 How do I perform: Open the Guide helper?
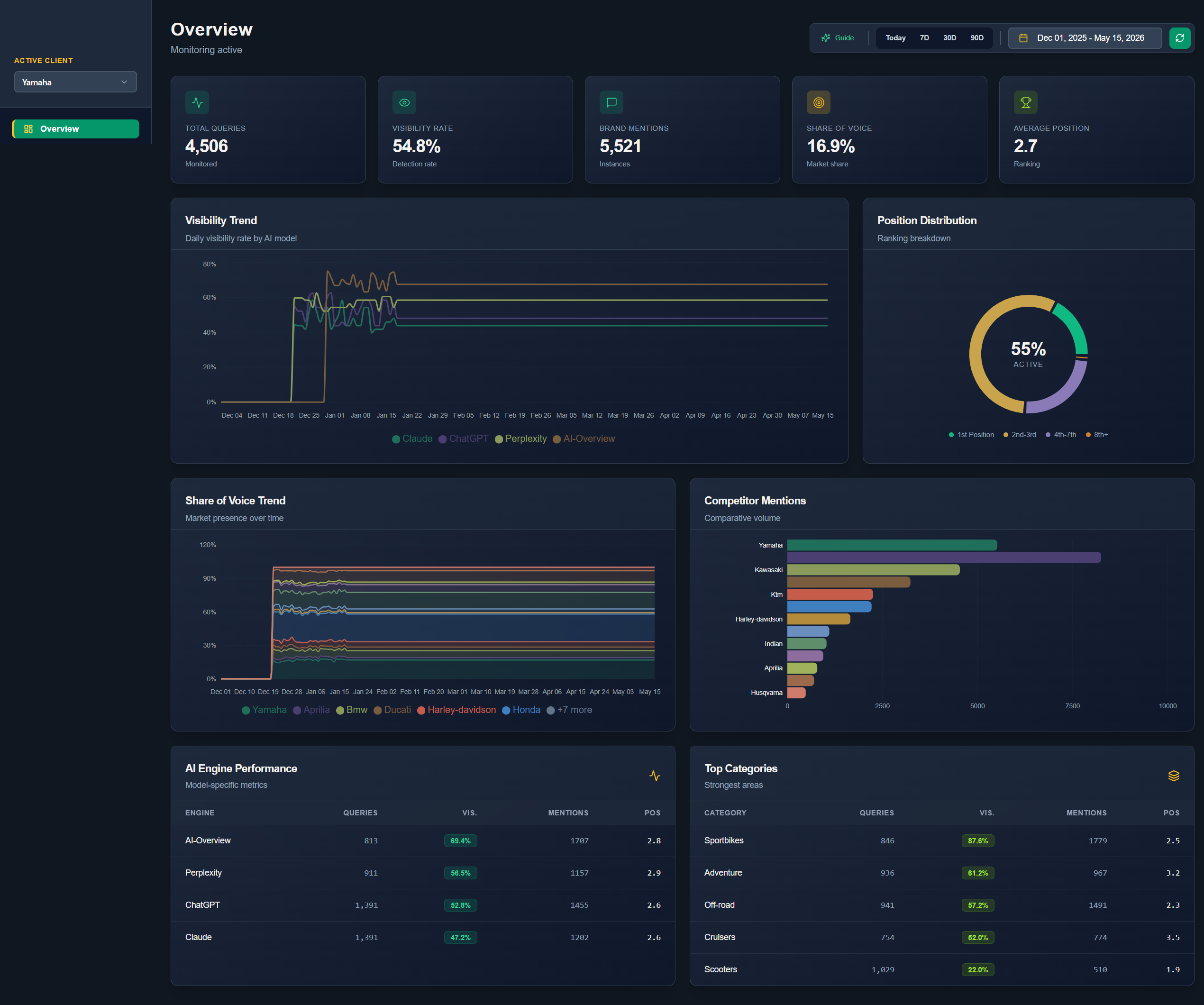[838, 38]
